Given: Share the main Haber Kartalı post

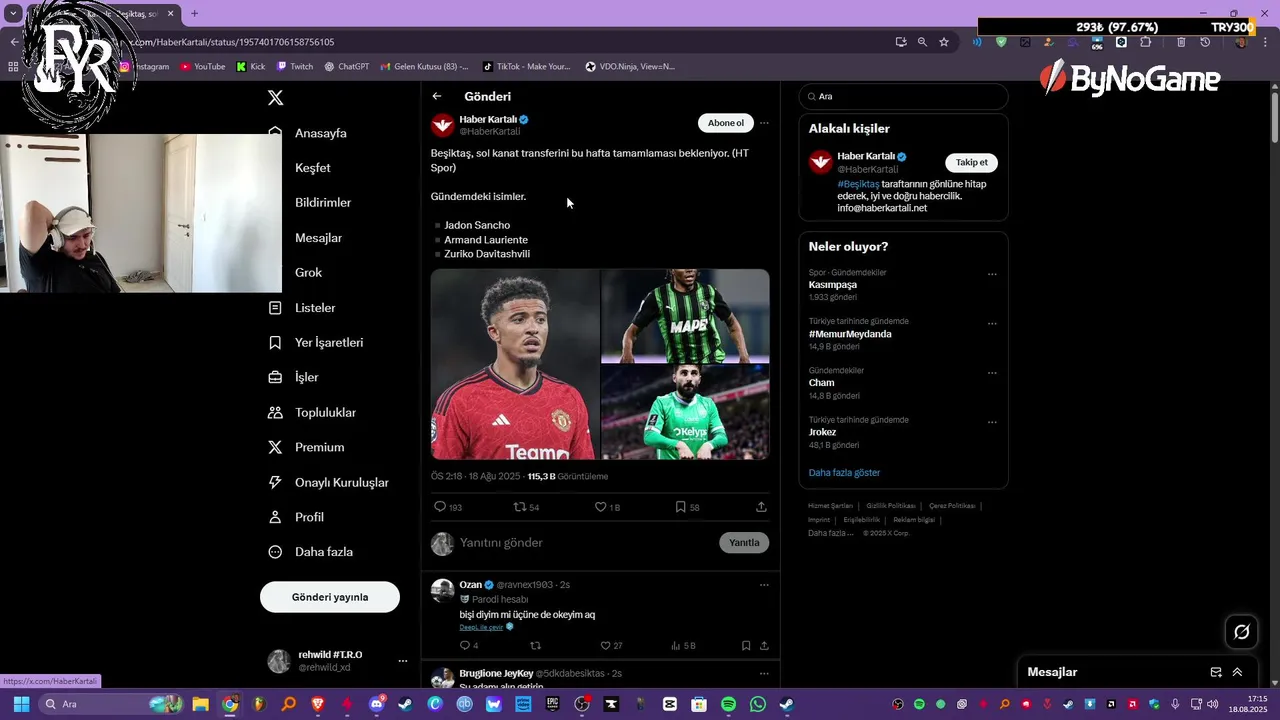Looking at the screenshot, I should point(761,507).
